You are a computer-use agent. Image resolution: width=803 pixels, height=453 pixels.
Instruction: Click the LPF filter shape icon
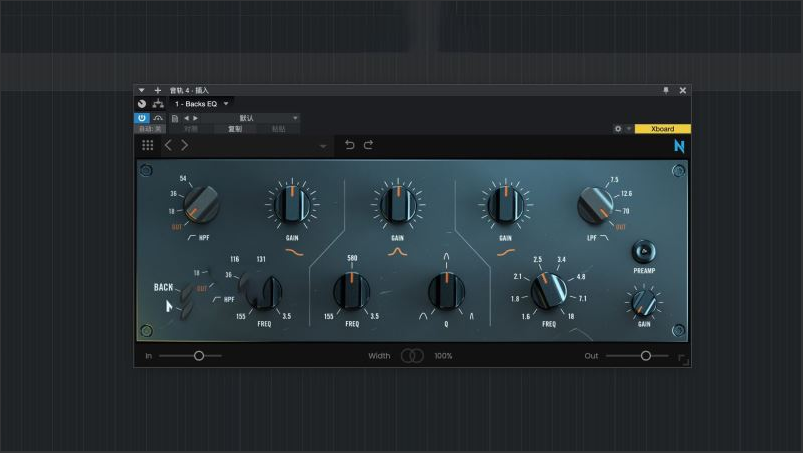coord(604,238)
